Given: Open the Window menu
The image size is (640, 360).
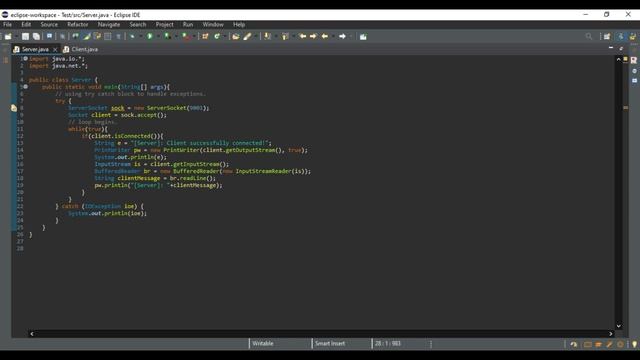Looking at the screenshot, I should (213, 25).
